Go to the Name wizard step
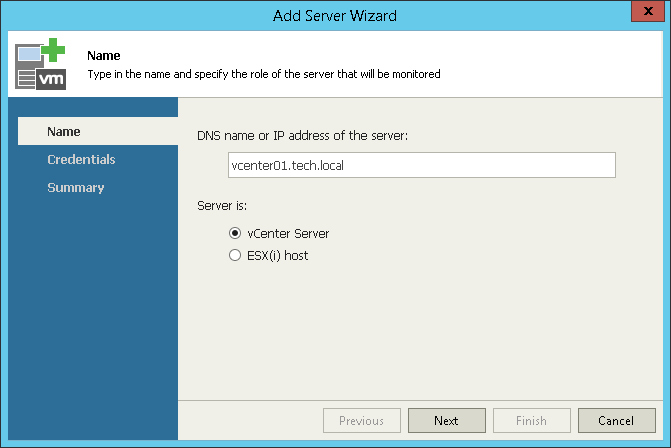Image resolution: width=671 pixels, height=448 pixels. (x=64, y=132)
